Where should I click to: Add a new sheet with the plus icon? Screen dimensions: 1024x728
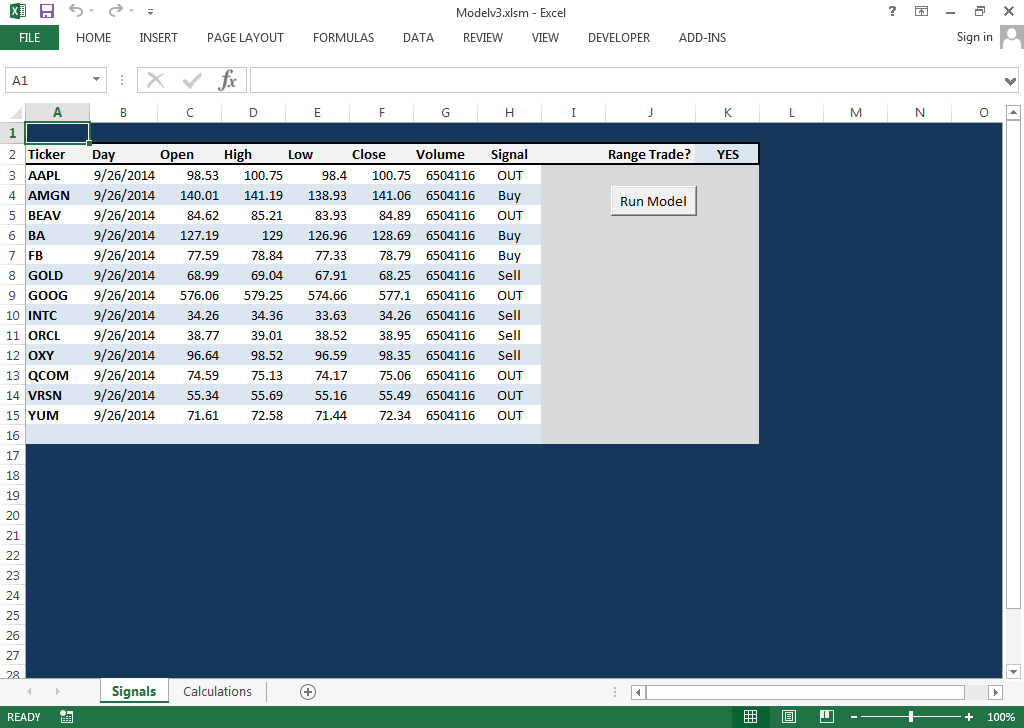coord(308,692)
